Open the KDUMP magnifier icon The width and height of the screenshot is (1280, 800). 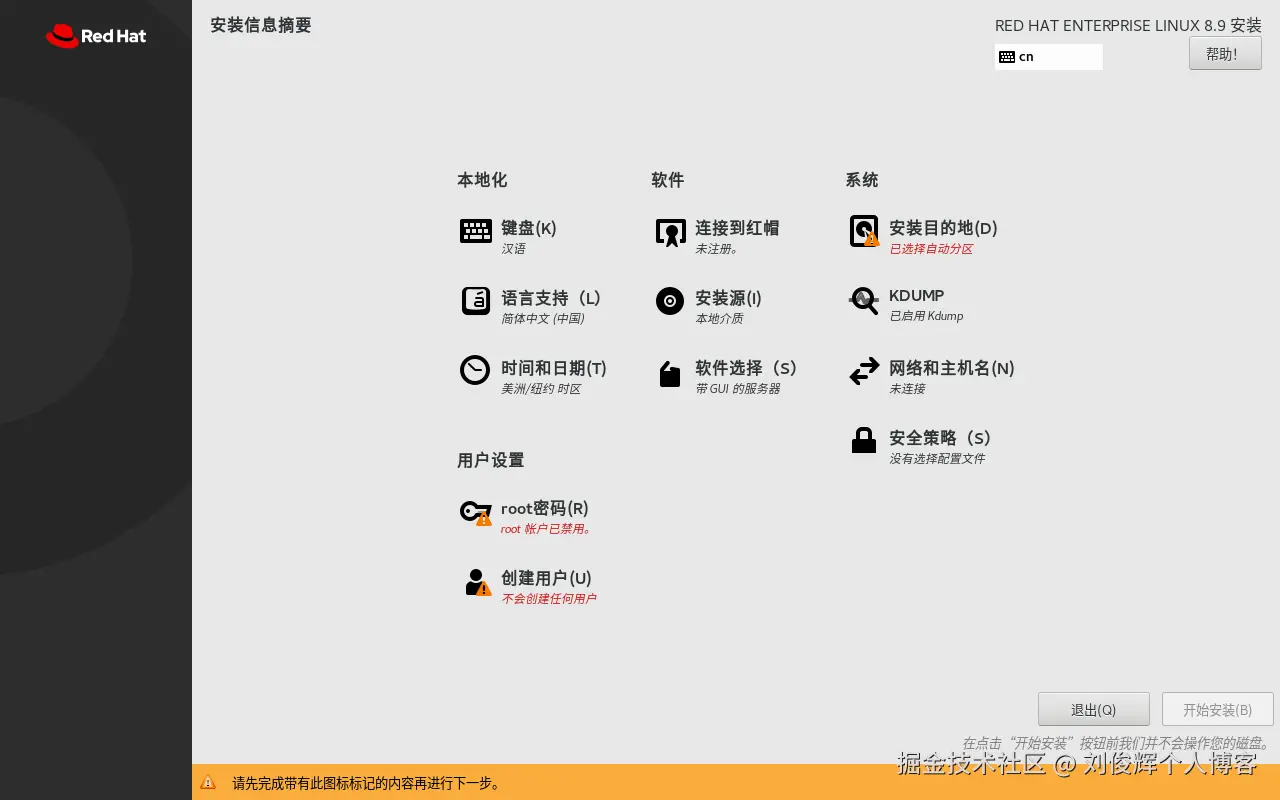864,301
